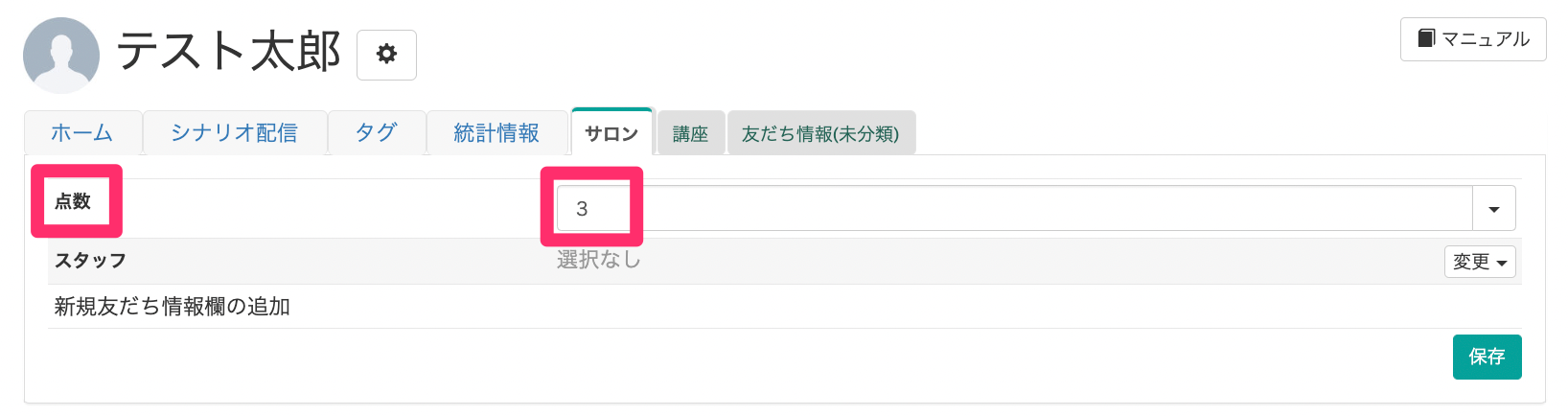Click the 選択なし staff value text

(599, 260)
